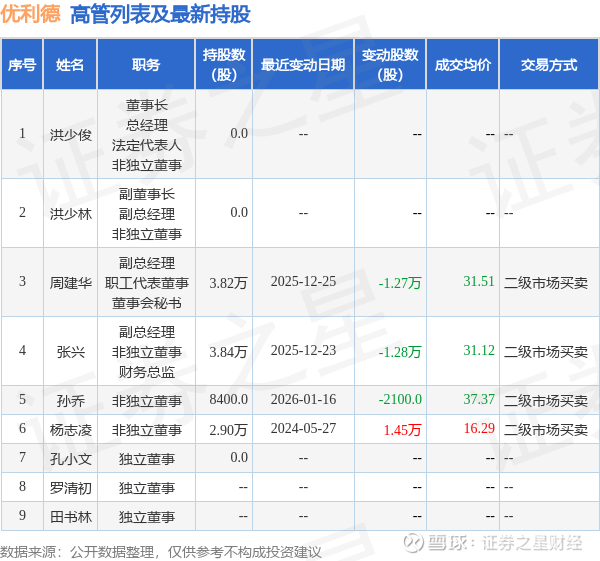Select the name 张兴
The image size is (600, 561).
(71, 352)
